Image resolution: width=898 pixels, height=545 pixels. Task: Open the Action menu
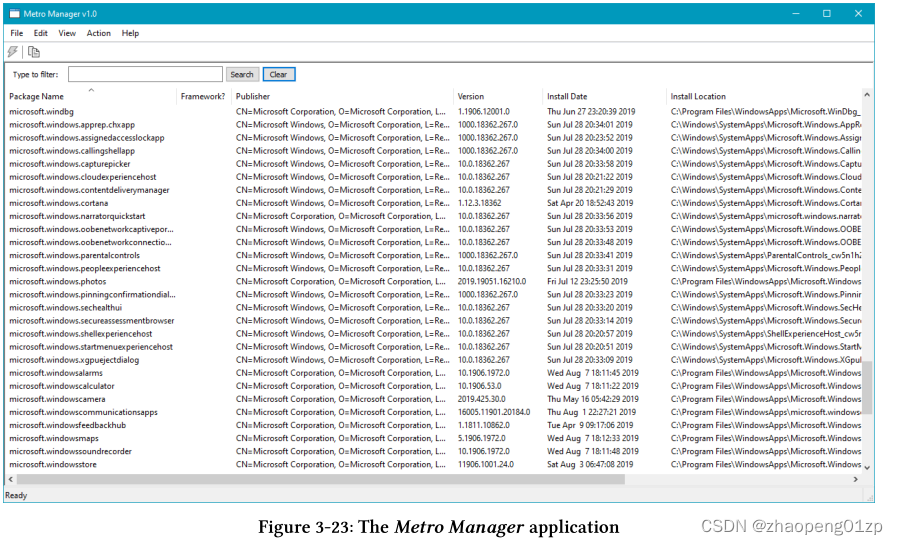pos(99,33)
